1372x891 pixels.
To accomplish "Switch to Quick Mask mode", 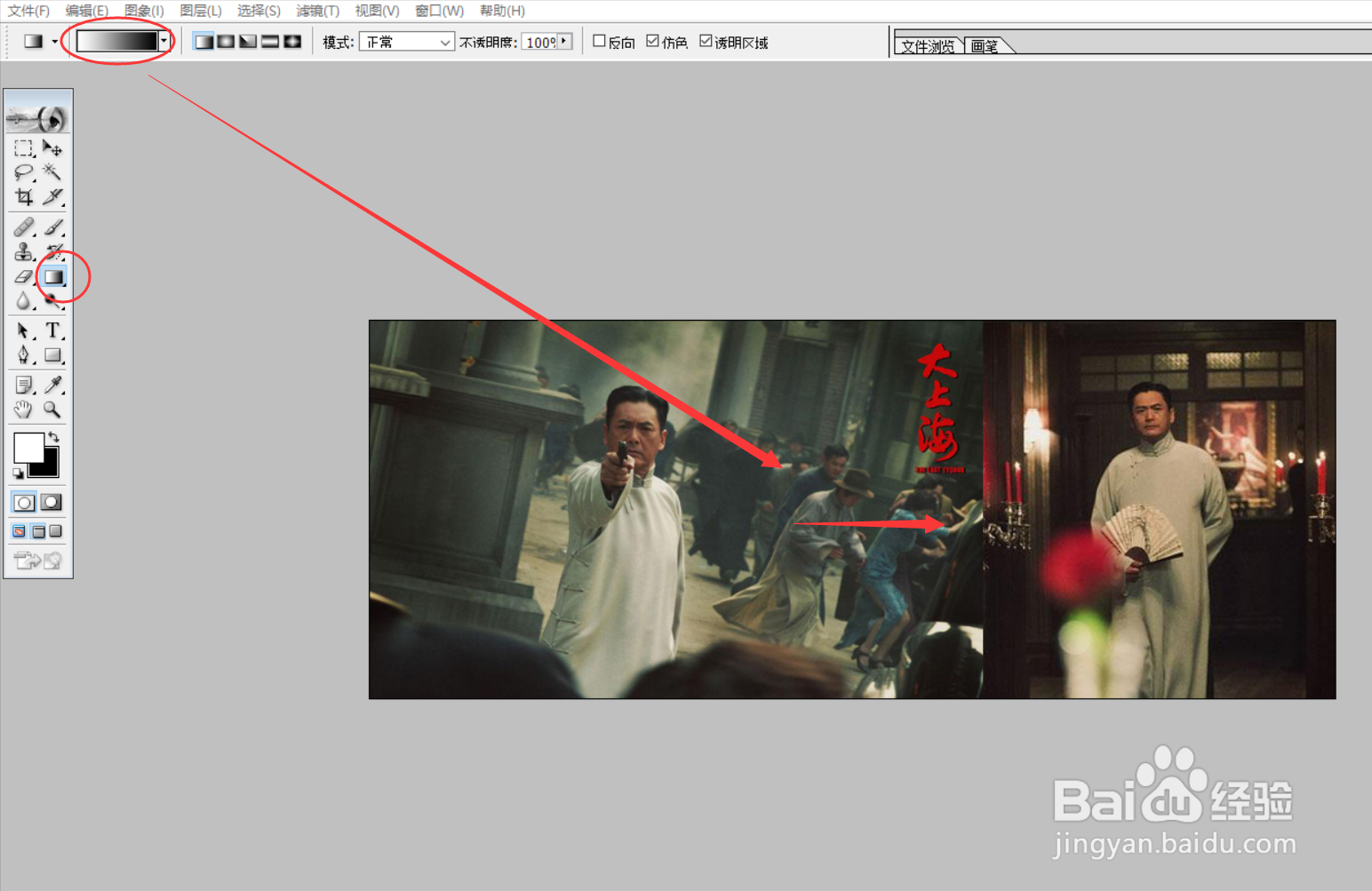I will click(x=52, y=502).
